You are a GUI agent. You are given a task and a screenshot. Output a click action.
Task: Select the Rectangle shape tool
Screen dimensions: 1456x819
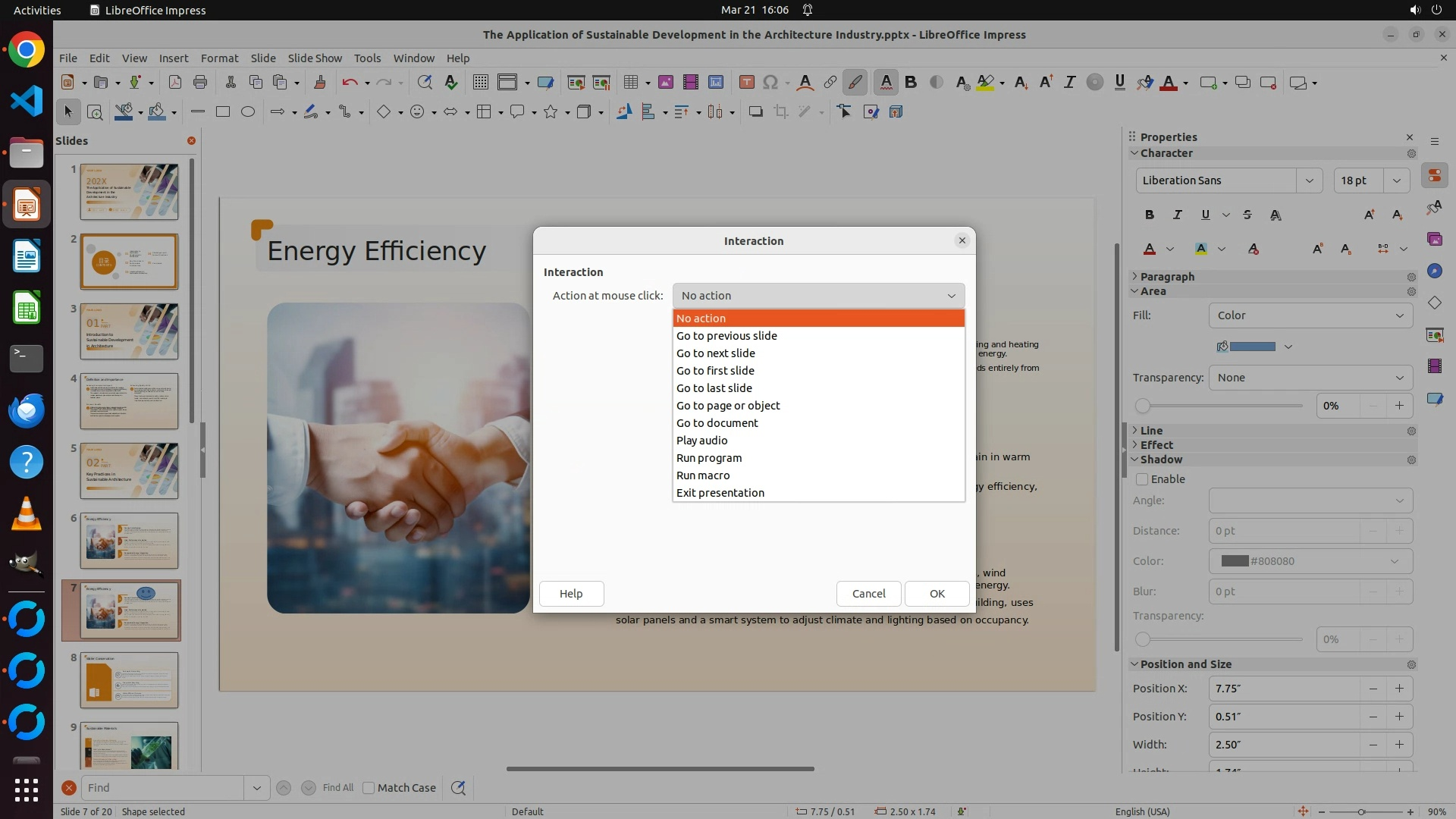pos(222,111)
